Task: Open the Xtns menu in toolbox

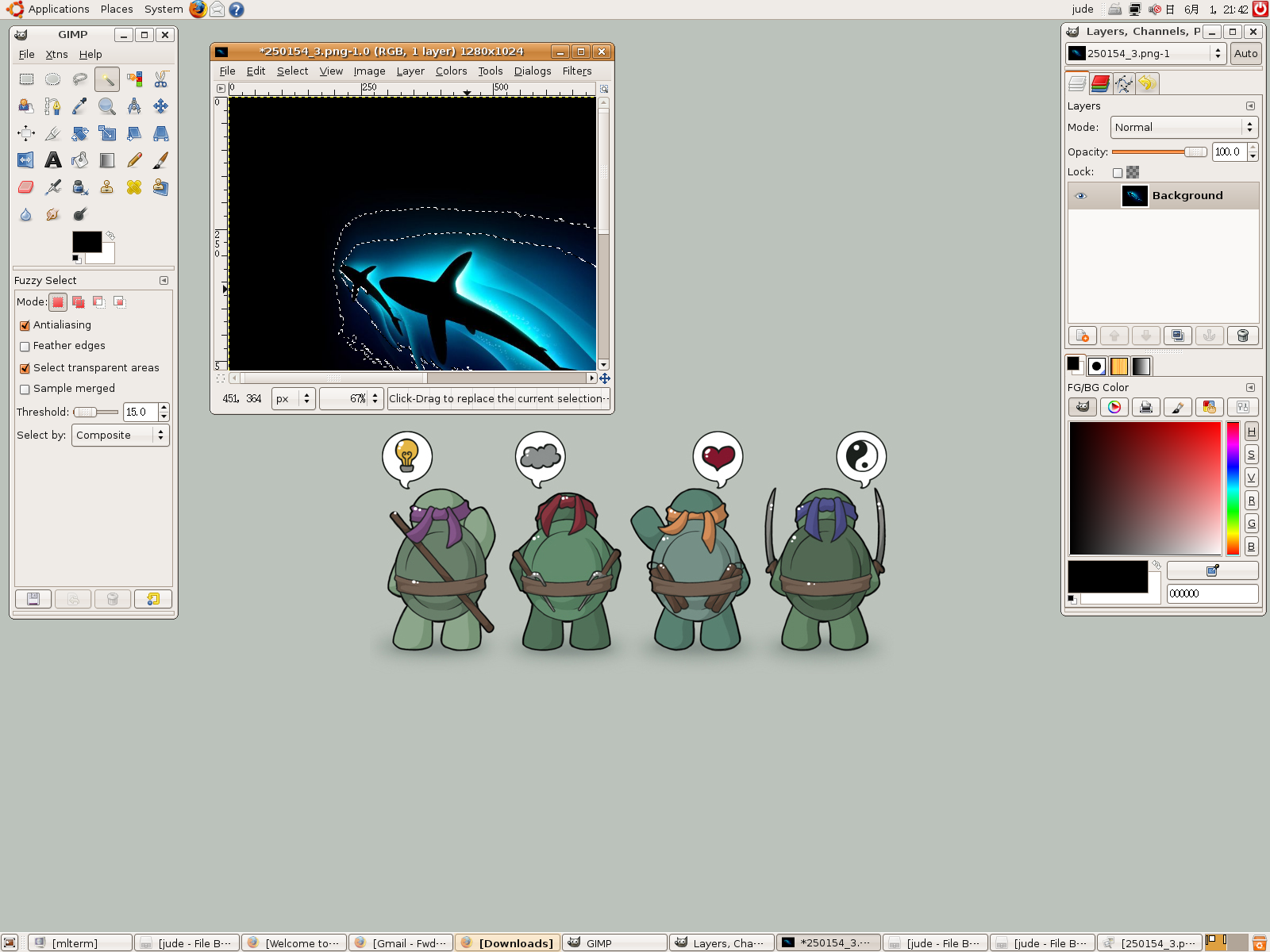Action: 56,55
